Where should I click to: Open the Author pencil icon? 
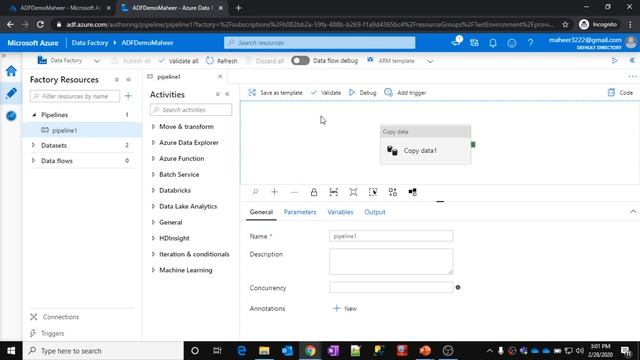tap(11, 93)
